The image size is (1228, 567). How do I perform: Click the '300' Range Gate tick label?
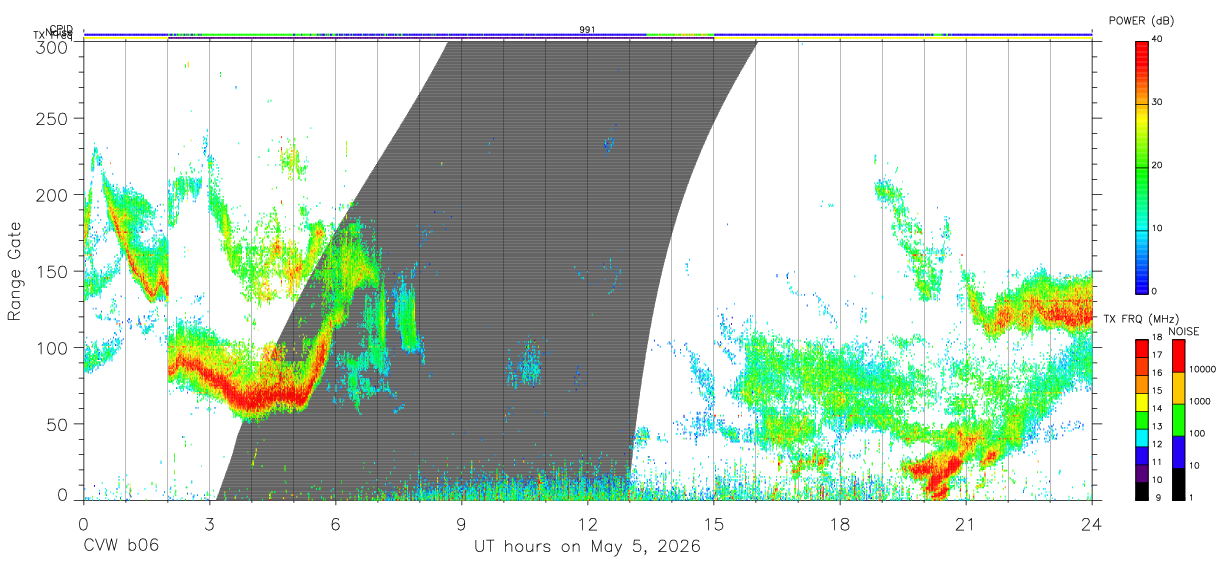[x=53, y=47]
